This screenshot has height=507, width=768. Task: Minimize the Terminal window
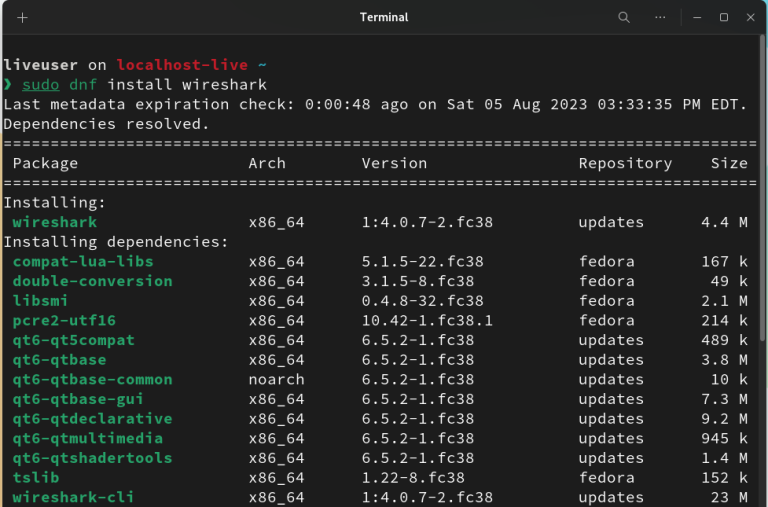coord(698,17)
